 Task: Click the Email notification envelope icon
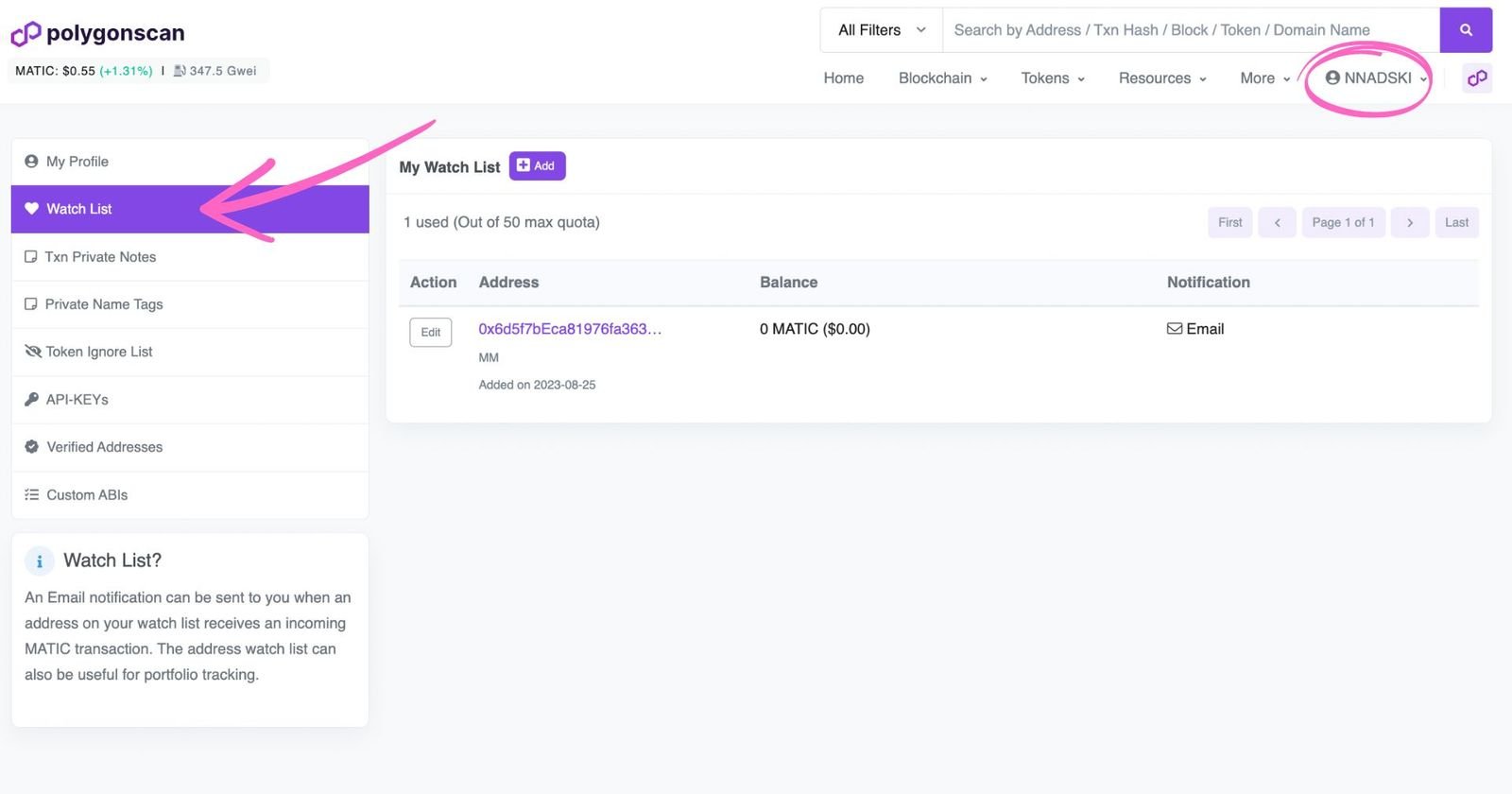[1174, 329]
